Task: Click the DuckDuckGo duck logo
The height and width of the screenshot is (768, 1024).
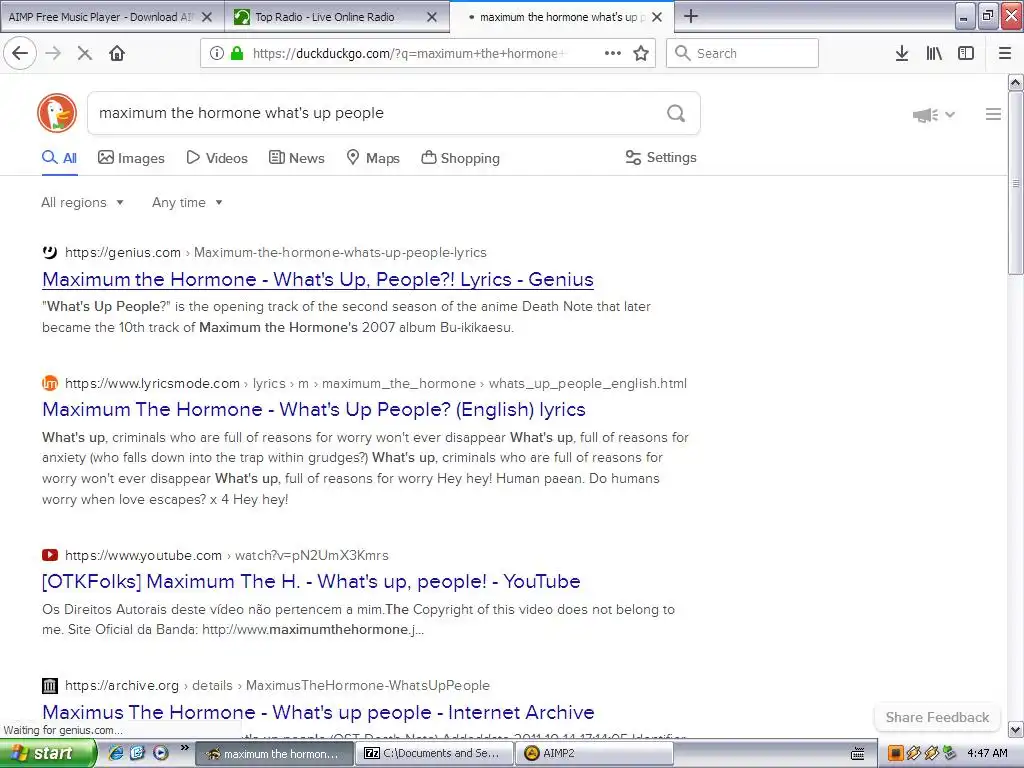Action: click(57, 113)
